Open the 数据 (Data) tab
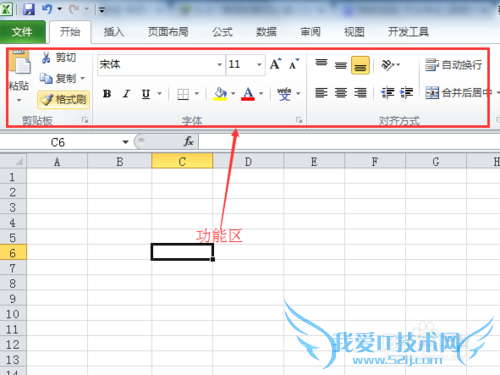The width and height of the screenshot is (500, 375). click(x=266, y=32)
